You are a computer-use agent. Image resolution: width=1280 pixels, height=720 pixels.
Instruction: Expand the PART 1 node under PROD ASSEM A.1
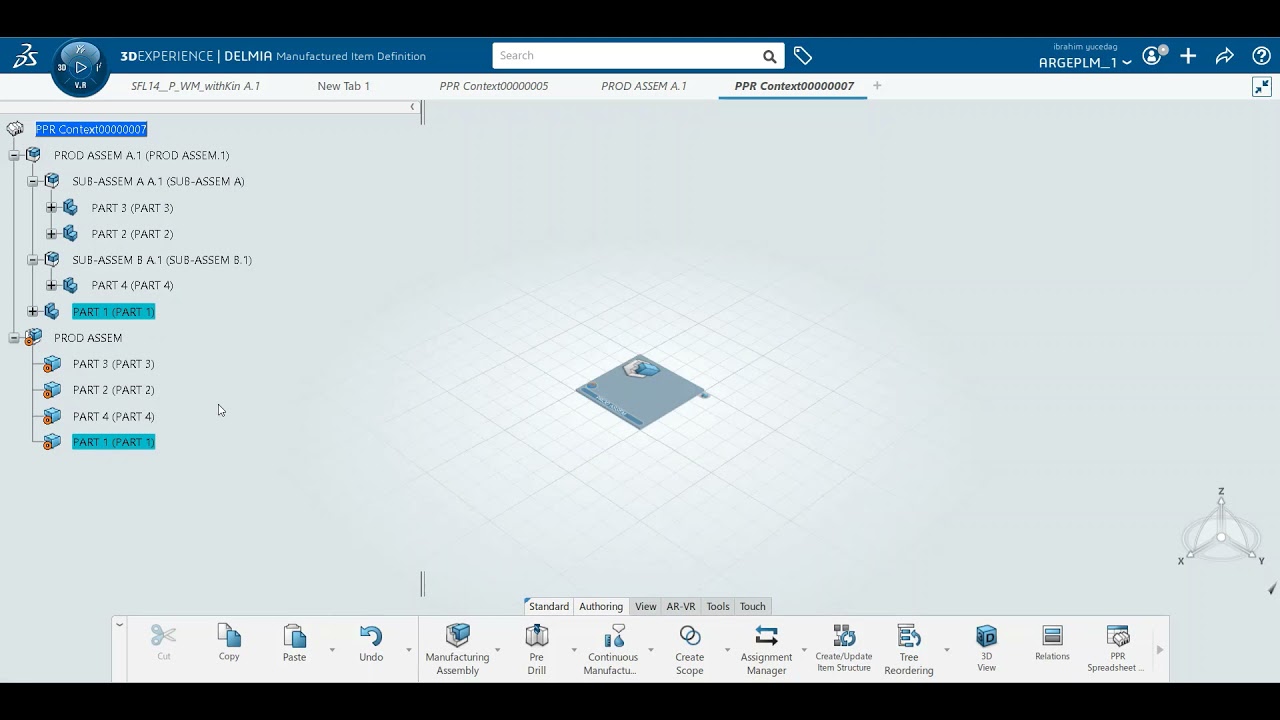pyautogui.click(x=33, y=312)
